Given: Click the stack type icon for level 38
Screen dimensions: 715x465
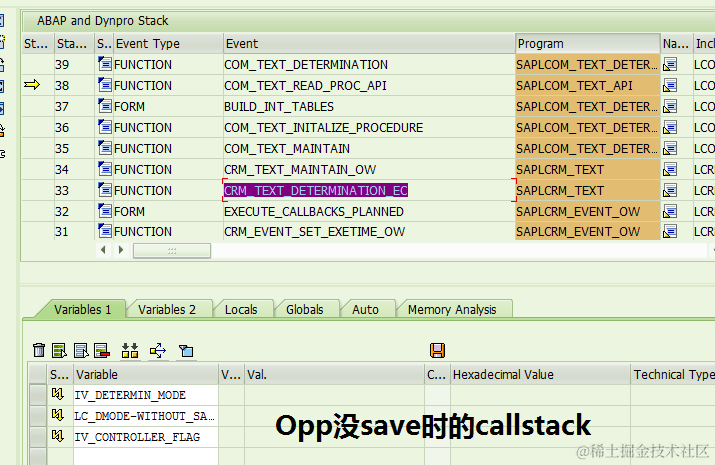Looking at the screenshot, I should pyautogui.click(x=105, y=85).
